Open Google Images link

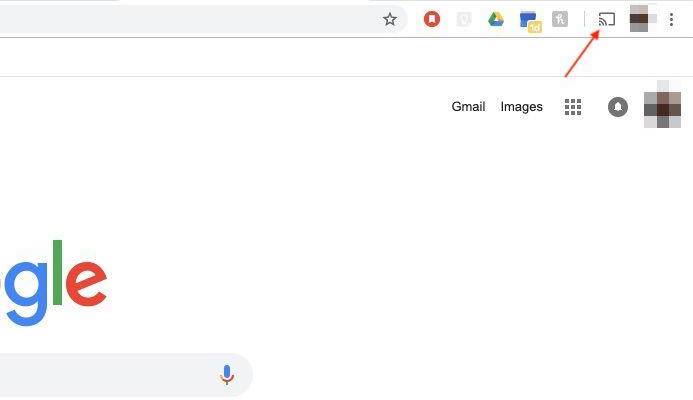522,107
